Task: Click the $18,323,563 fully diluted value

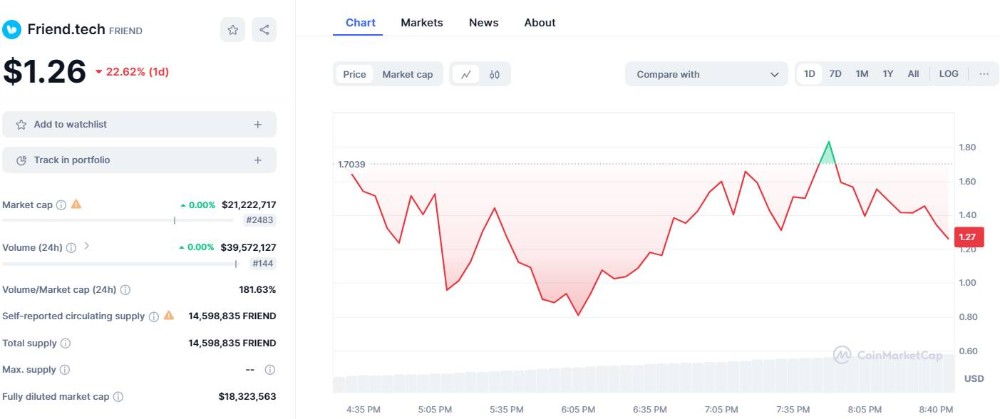Action: coord(247,396)
